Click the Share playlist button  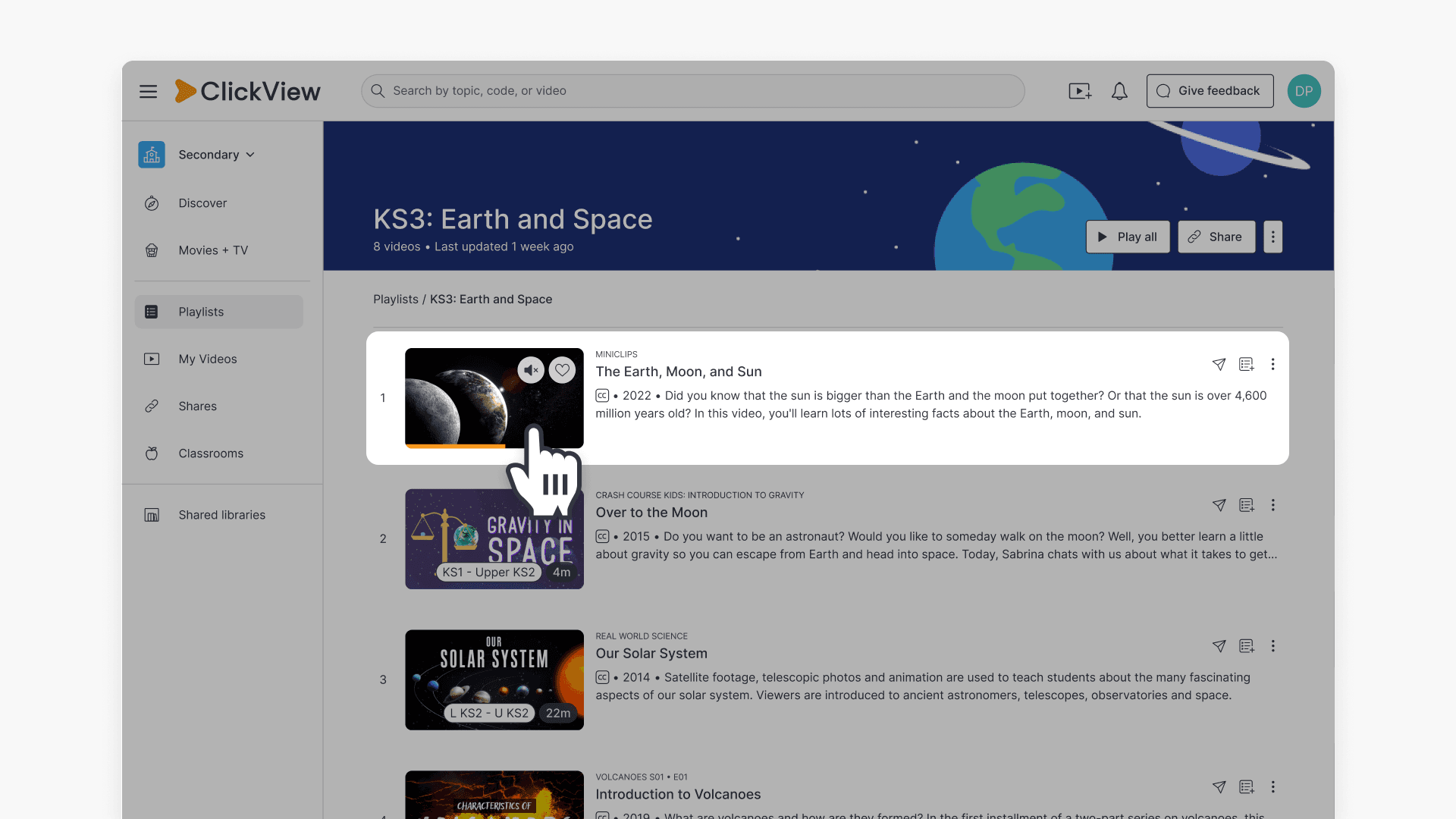[1216, 237]
